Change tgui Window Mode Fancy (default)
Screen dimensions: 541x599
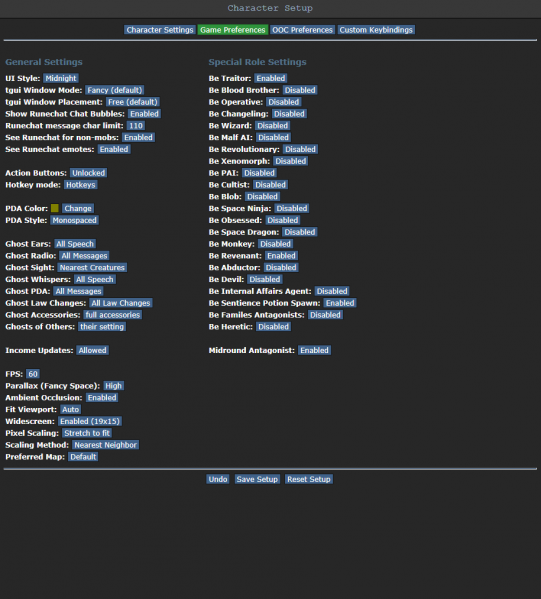click(115, 90)
